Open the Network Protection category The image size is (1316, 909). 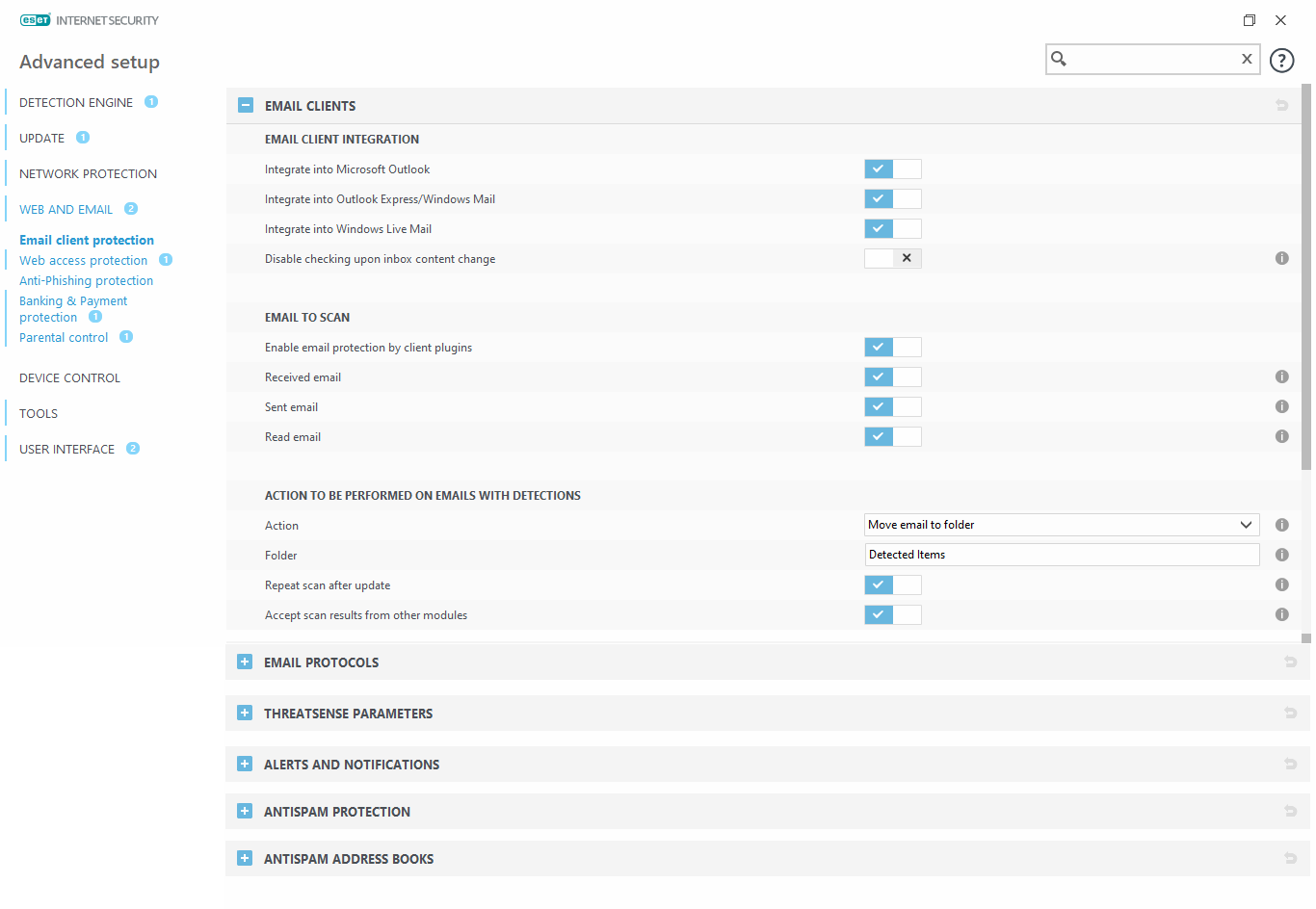(x=88, y=173)
